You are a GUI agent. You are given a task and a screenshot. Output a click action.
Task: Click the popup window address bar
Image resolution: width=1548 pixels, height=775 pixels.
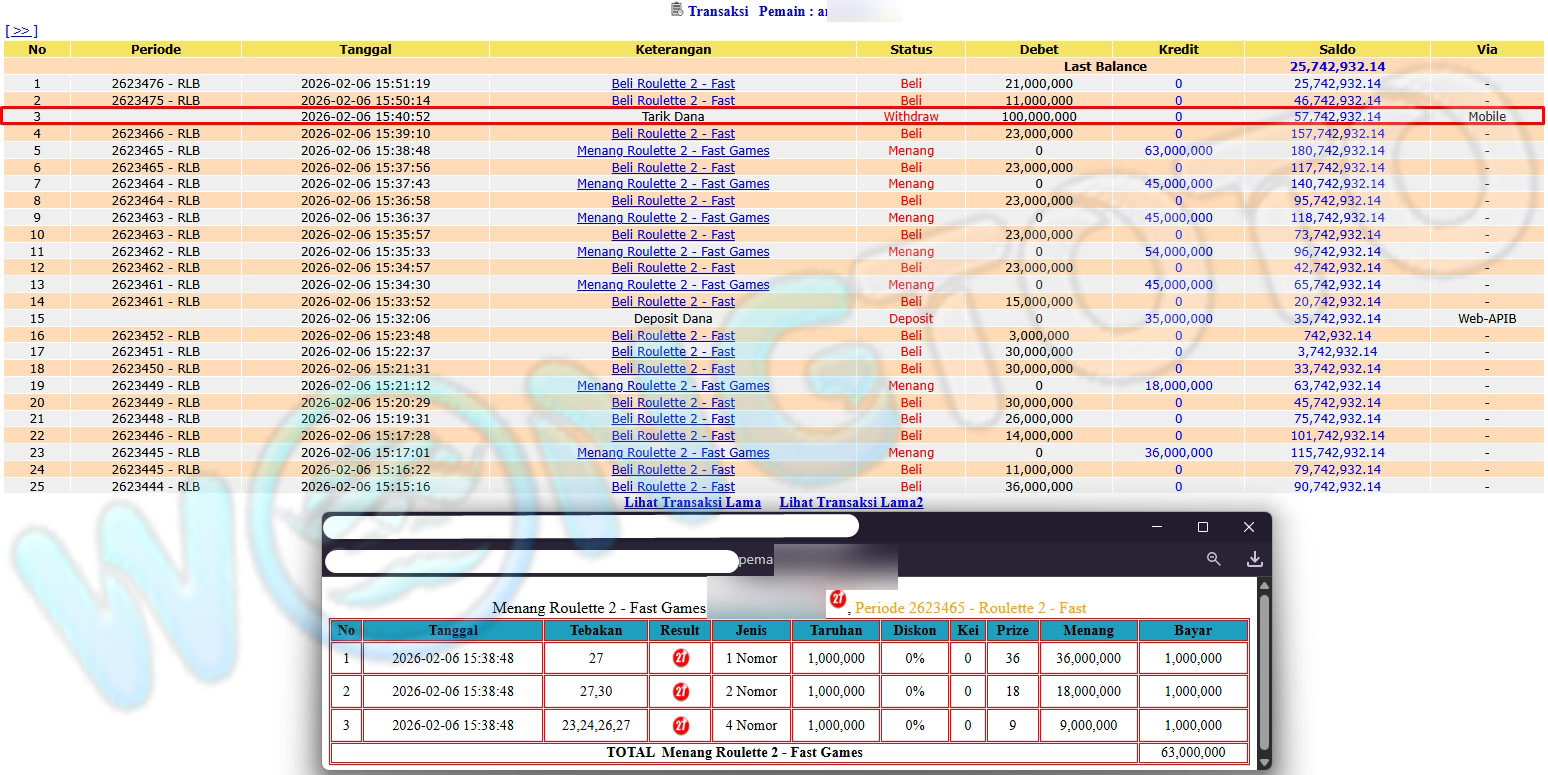tap(590, 526)
